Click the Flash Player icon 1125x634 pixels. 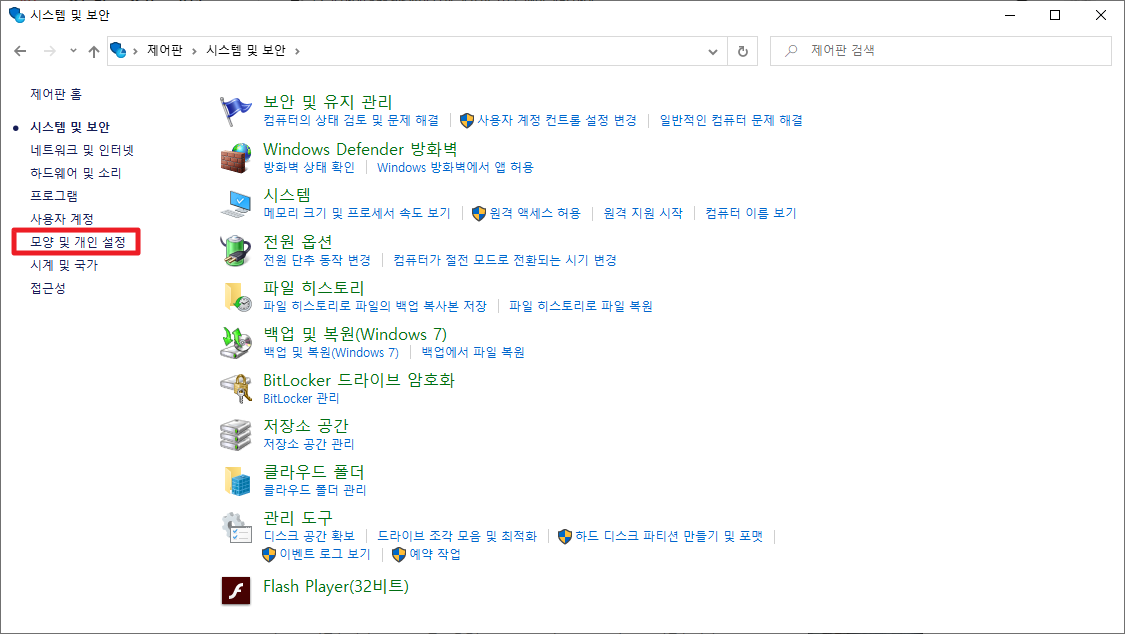pyautogui.click(x=235, y=590)
